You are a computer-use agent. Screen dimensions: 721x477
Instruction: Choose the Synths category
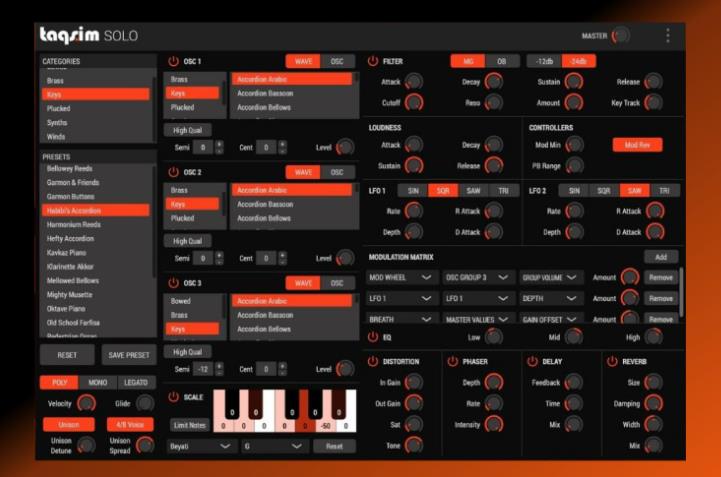tap(96, 122)
